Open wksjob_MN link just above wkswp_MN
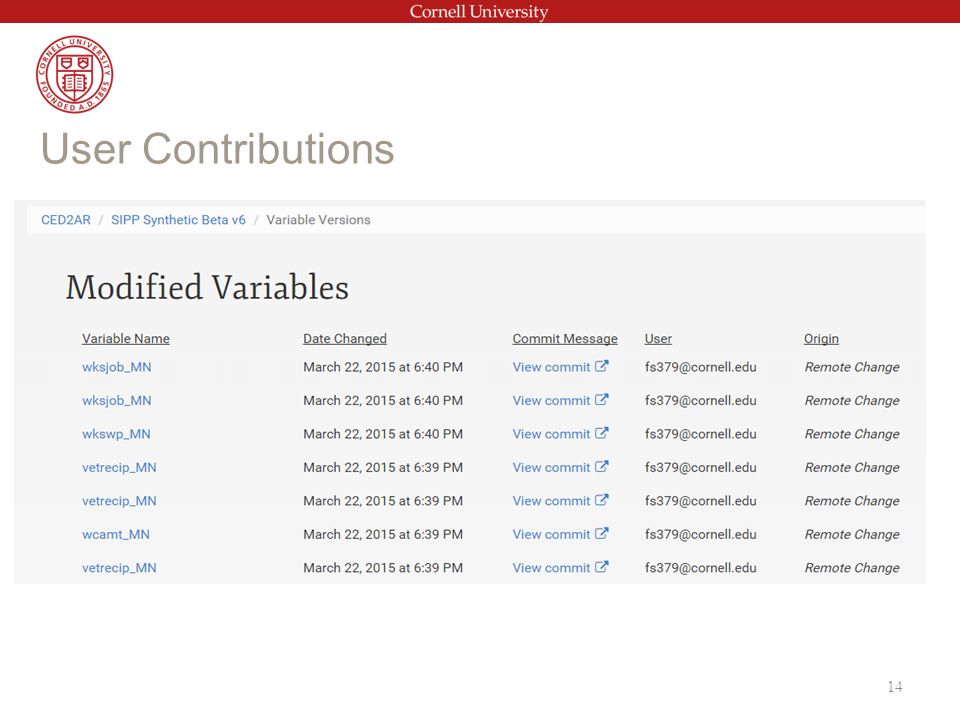960x720 pixels. [116, 400]
